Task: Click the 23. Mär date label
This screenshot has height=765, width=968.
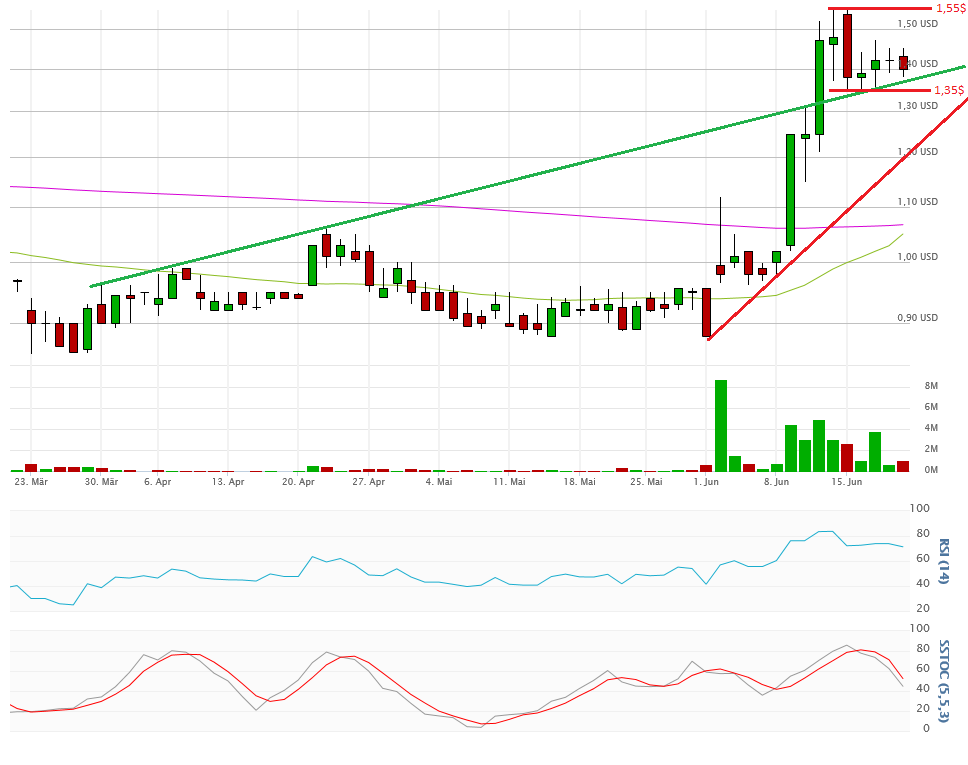Action: (x=32, y=482)
